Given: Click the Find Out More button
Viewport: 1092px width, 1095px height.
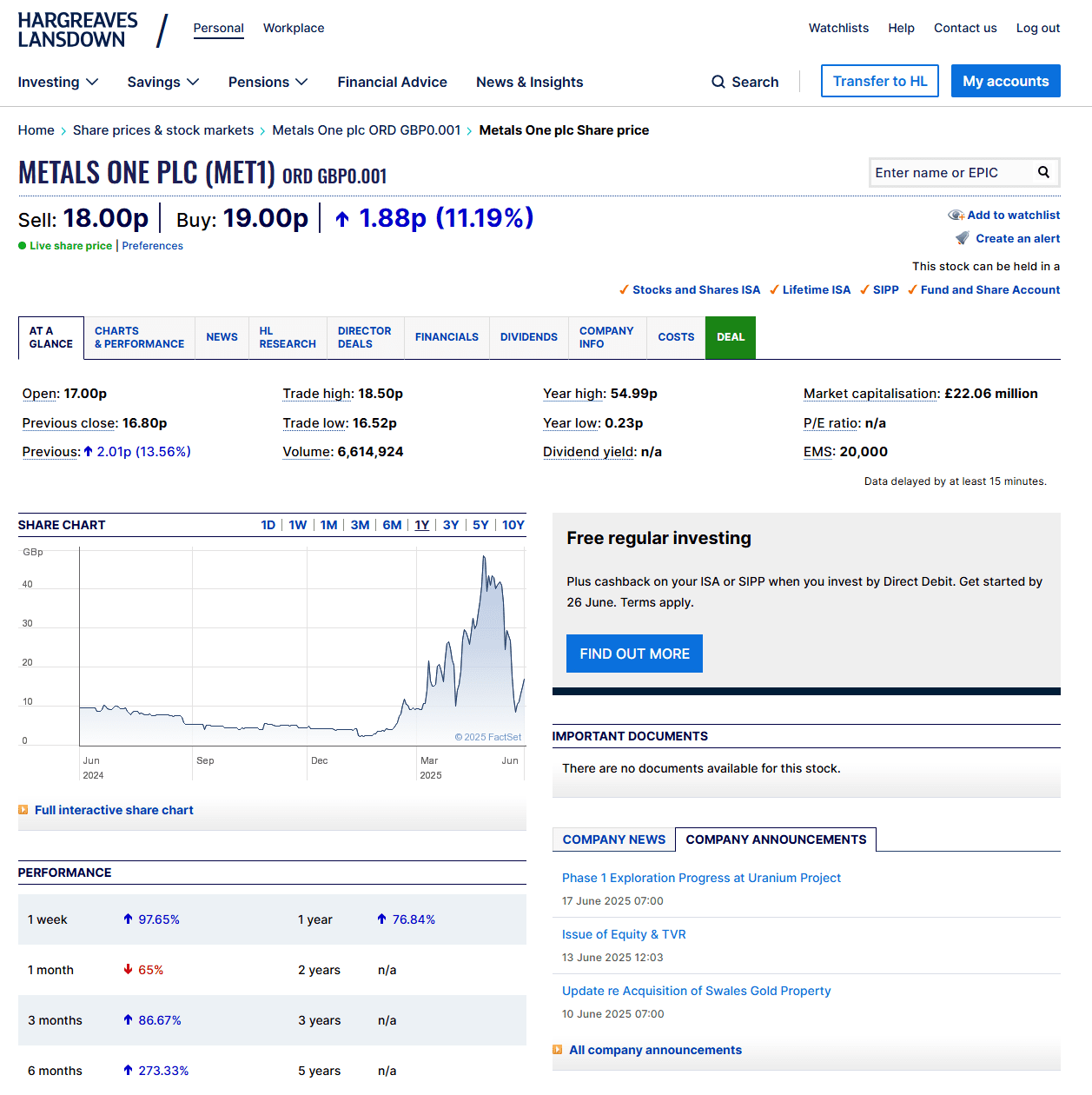Looking at the screenshot, I should pos(634,654).
